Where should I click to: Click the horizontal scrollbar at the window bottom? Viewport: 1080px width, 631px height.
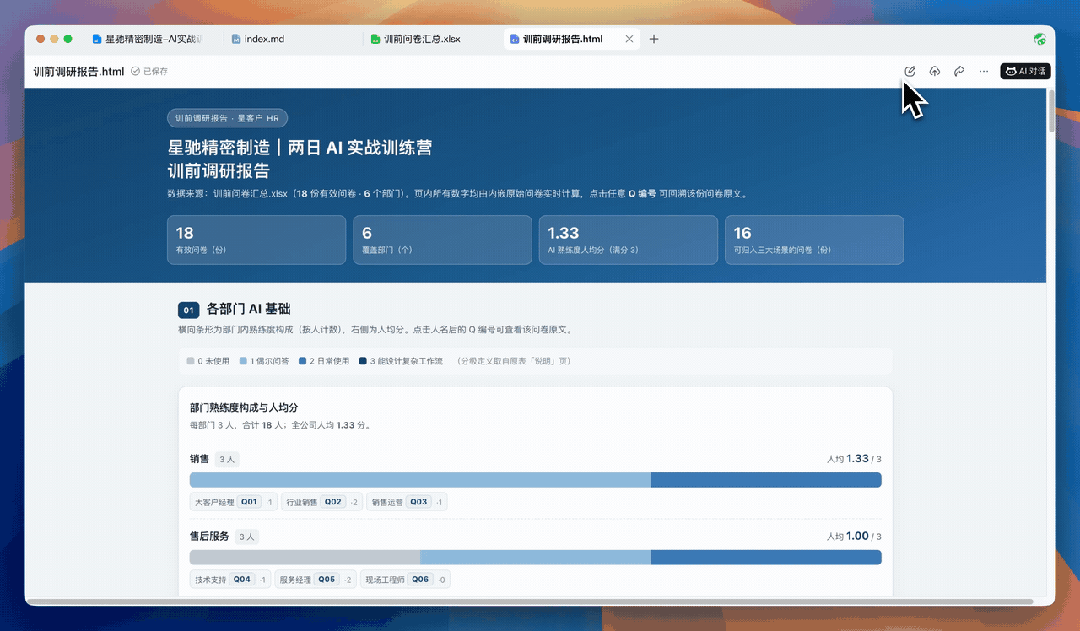(x=530, y=602)
